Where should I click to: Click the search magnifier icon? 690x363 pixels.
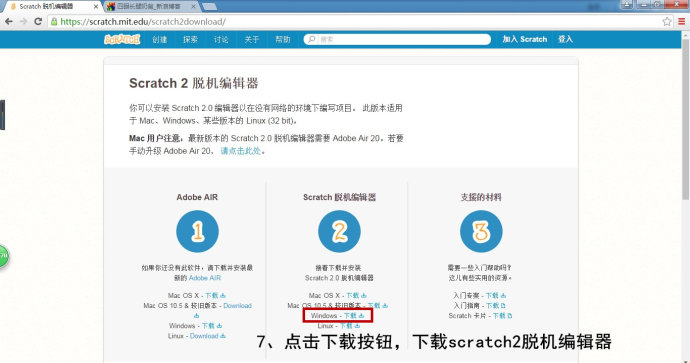click(x=312, y=39)
